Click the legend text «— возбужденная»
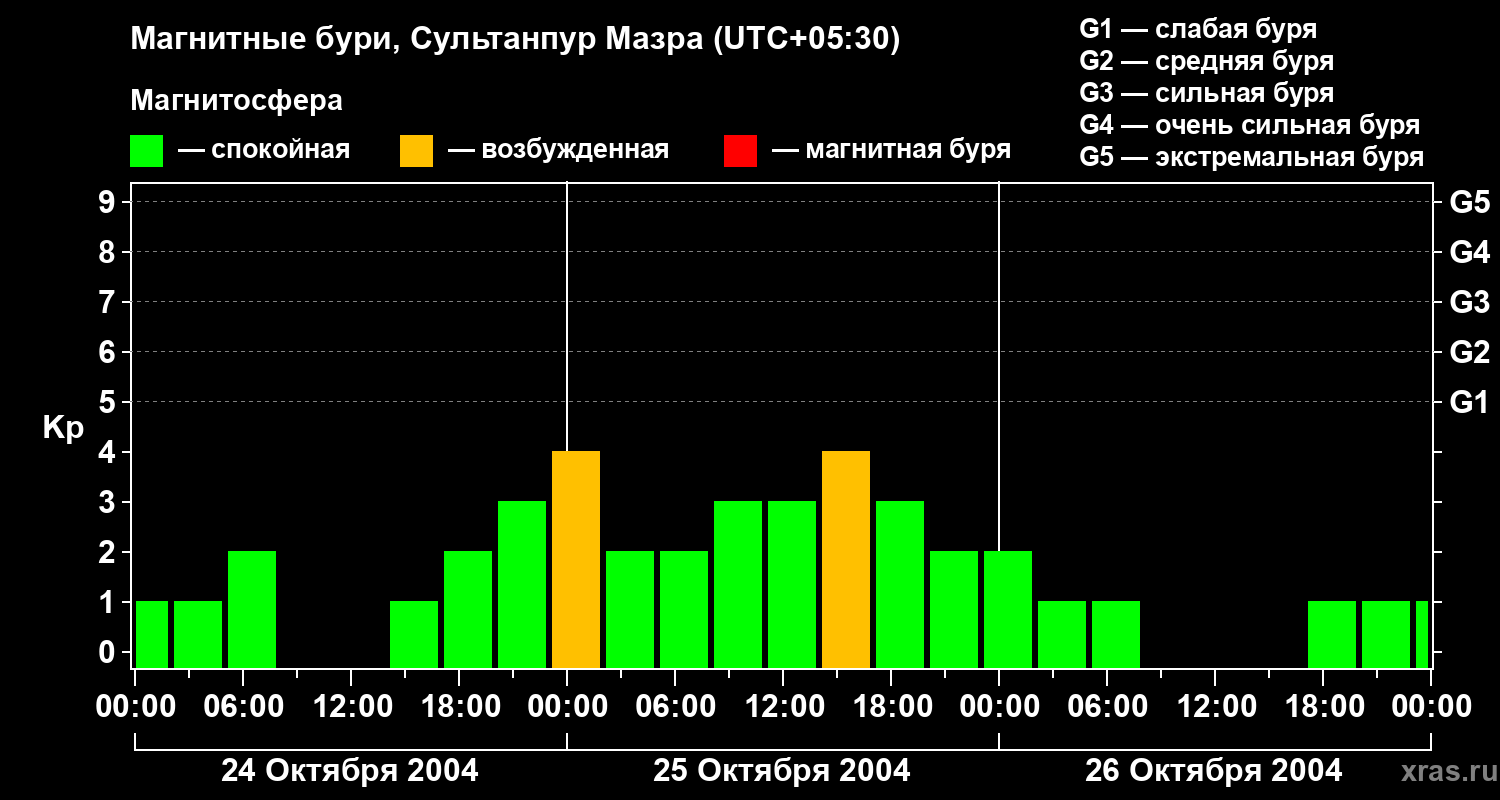Viewport: 1500px width, 800px height. [558, 150]
